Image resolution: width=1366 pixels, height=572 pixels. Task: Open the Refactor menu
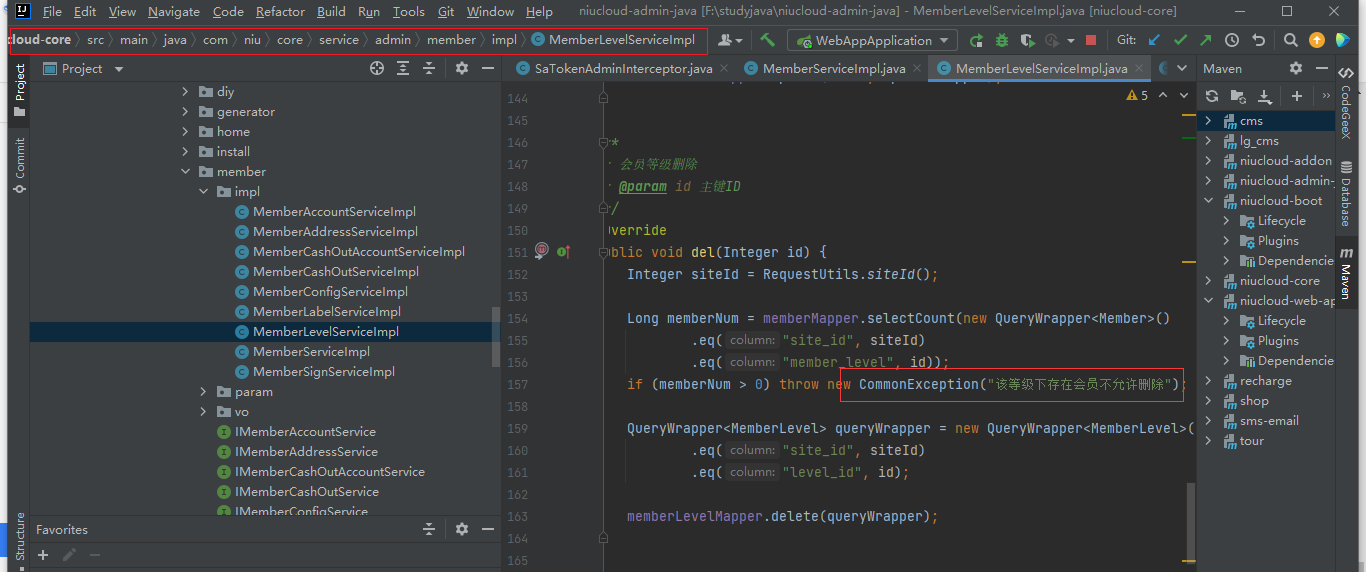pos(280,12)
